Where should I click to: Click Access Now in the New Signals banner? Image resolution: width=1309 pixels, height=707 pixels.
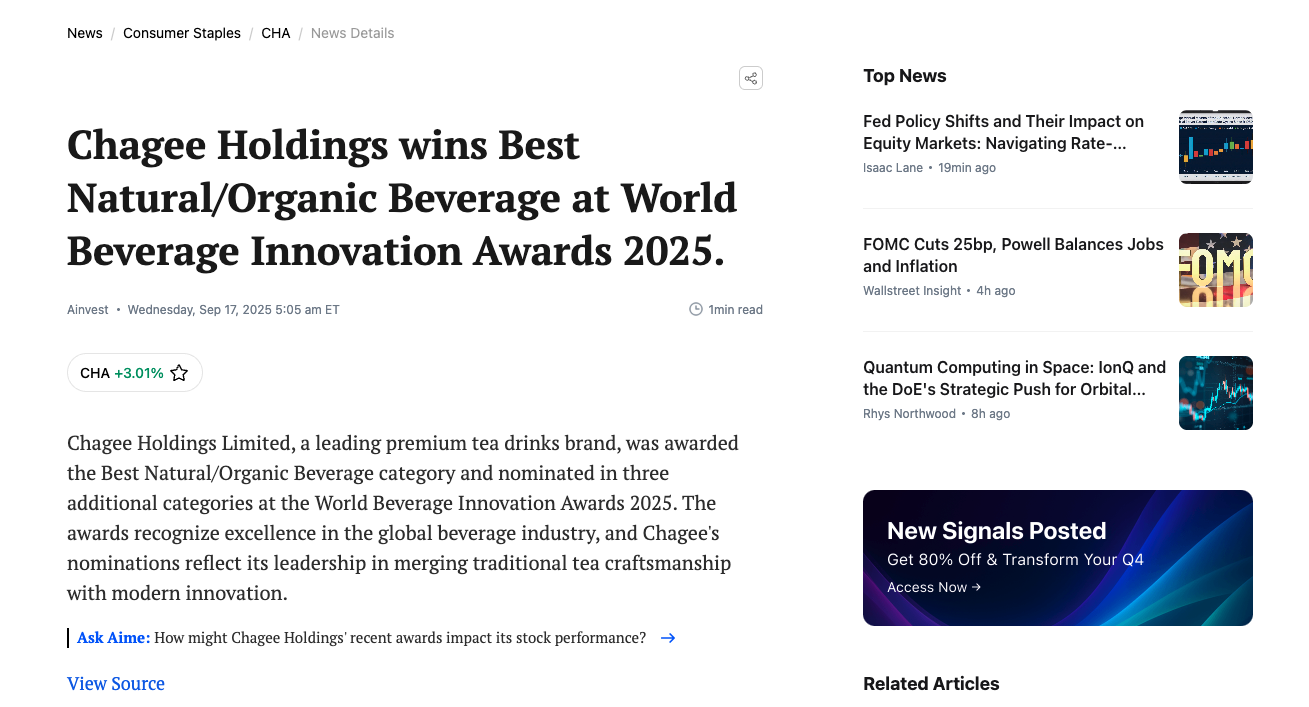(934, 587)
